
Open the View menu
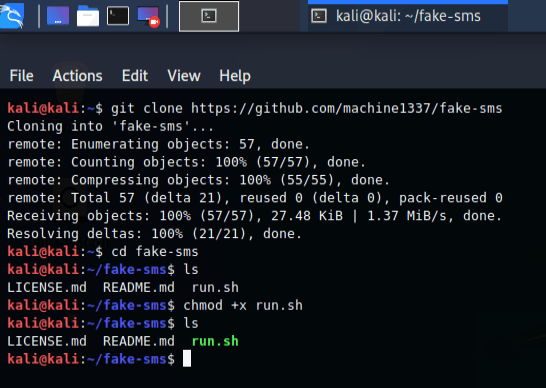[184, 76]
